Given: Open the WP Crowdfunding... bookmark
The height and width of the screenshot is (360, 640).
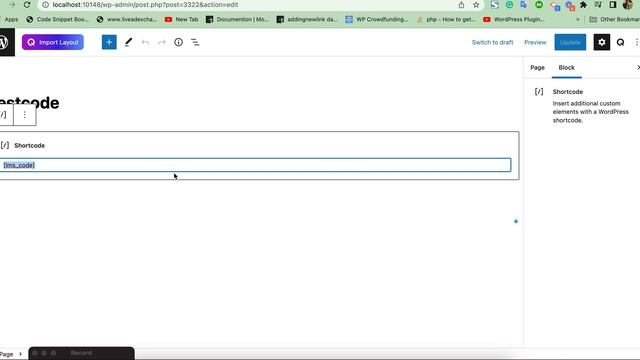Looking at the screenshot, I should click(376, 19).
